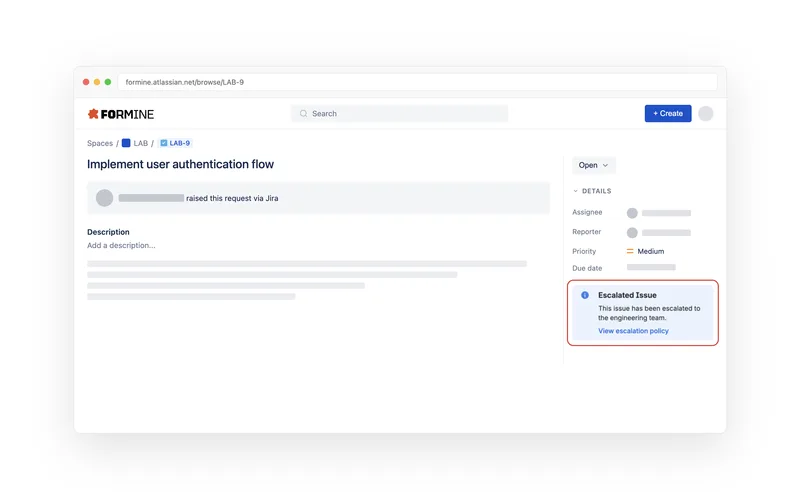800x501 pixels.
Task: Change the Medium priority value
Action: [x=651, y=251]
